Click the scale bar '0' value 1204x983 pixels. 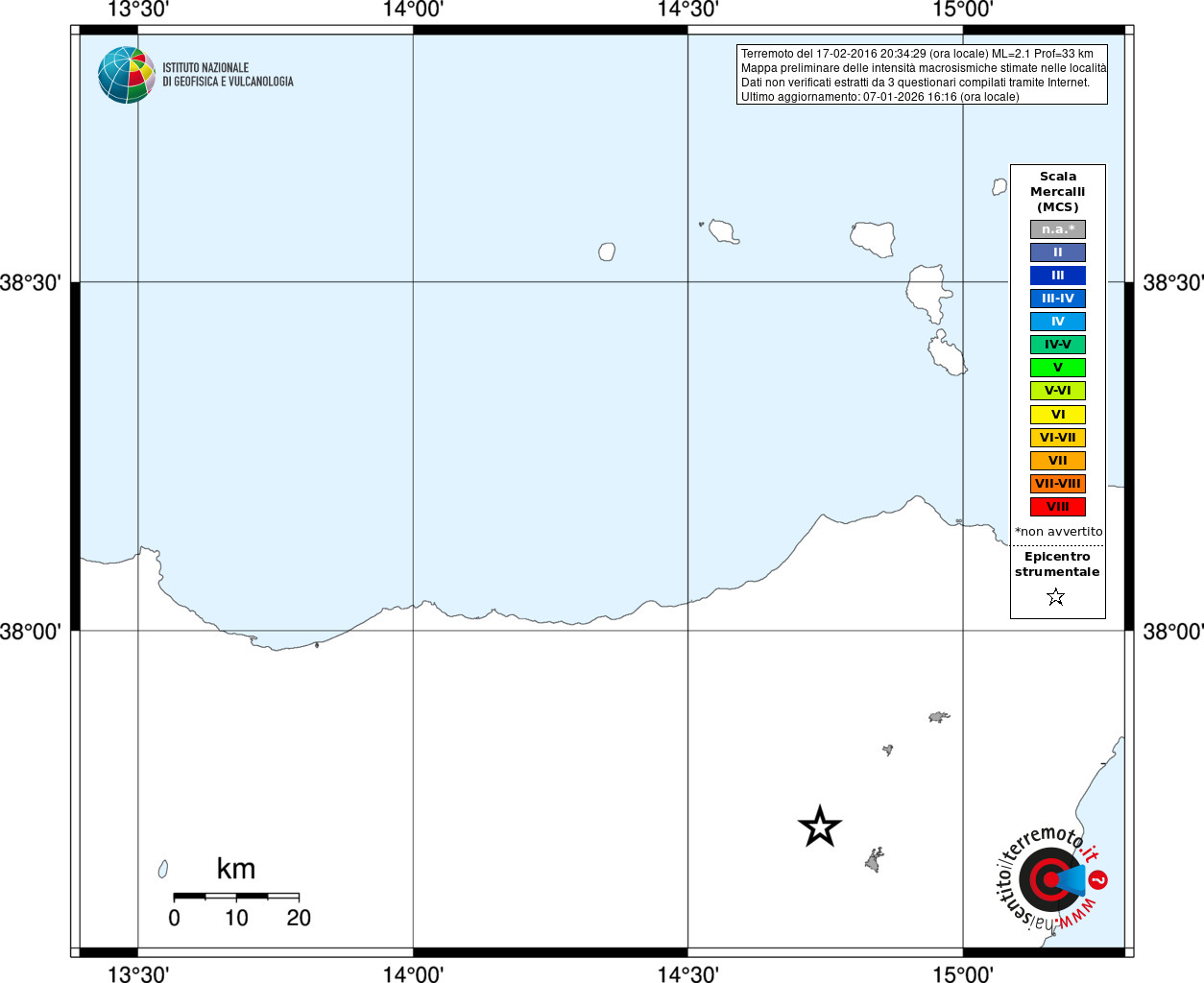pyautogui.click(x=174, y=918)
